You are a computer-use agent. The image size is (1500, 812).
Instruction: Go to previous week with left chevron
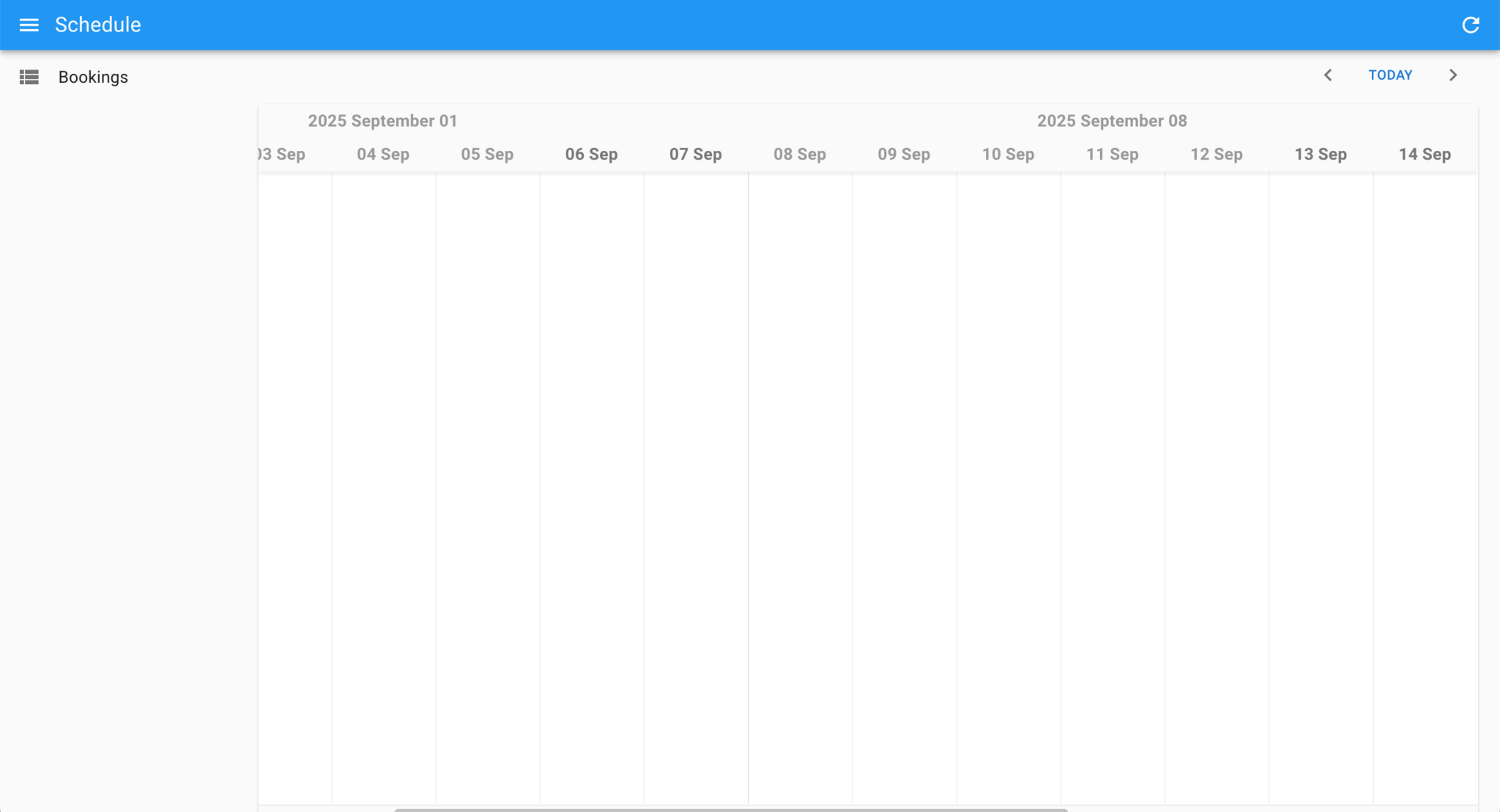(x=1328, y=75)
